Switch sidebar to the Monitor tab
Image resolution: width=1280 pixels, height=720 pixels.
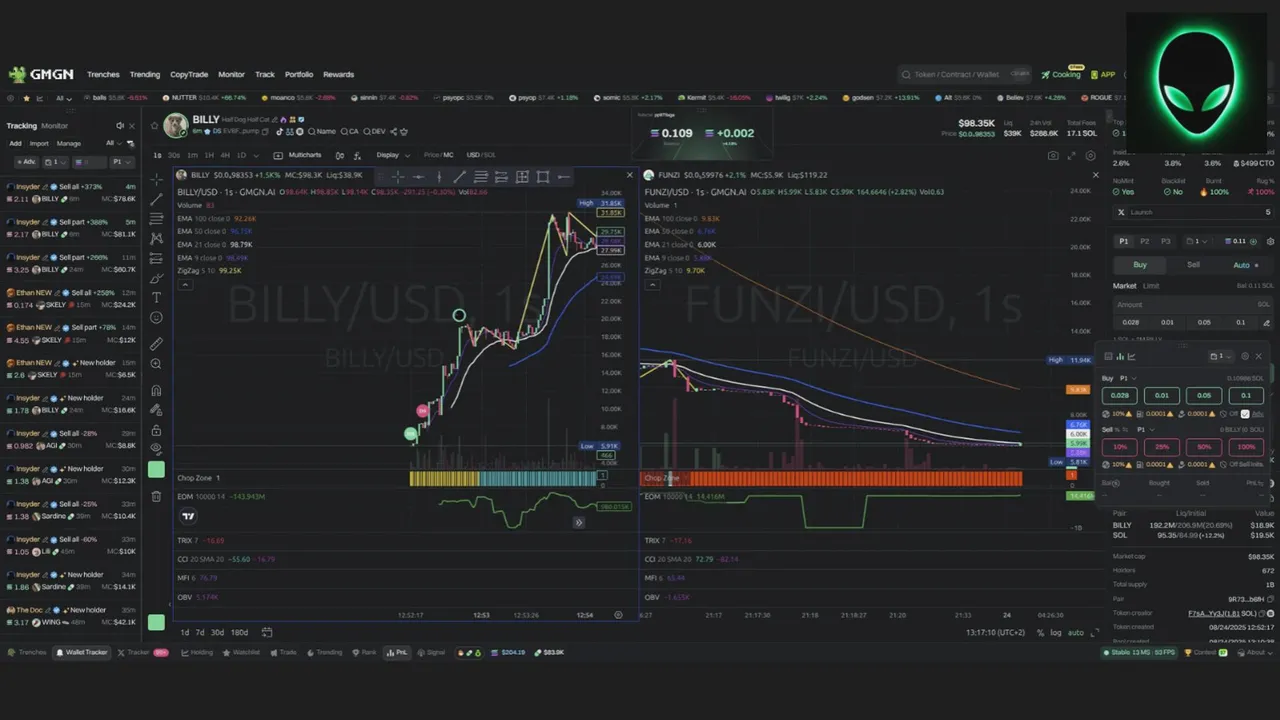pyautogui.click(x=55, y=126)
